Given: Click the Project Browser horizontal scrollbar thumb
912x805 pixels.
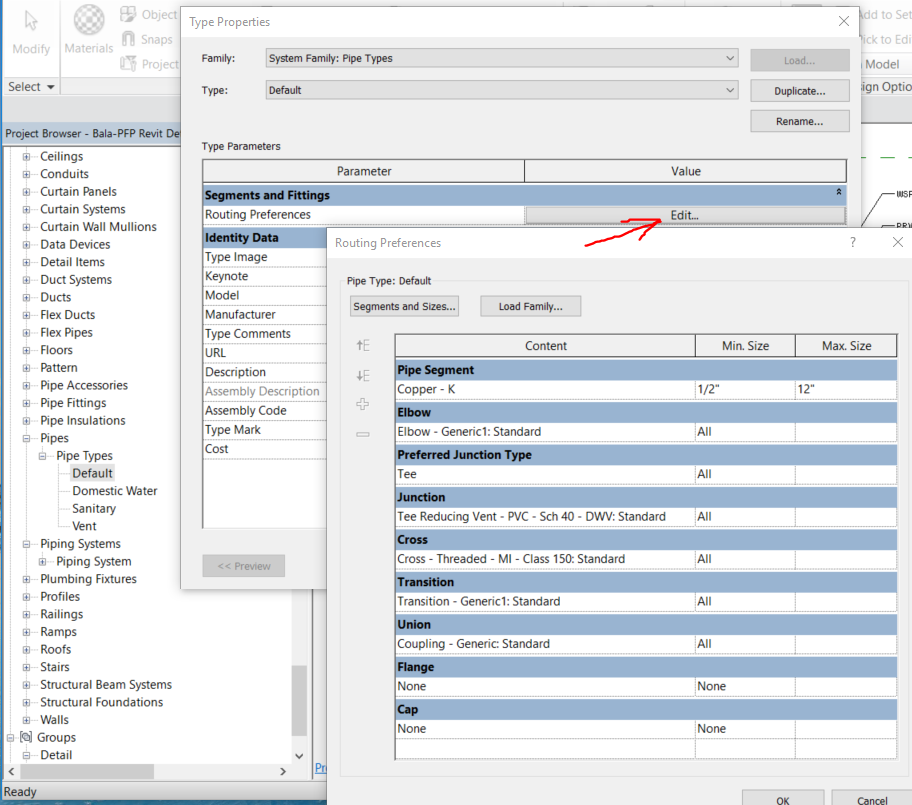Looking at the screenshot, I should coord(87,771).
